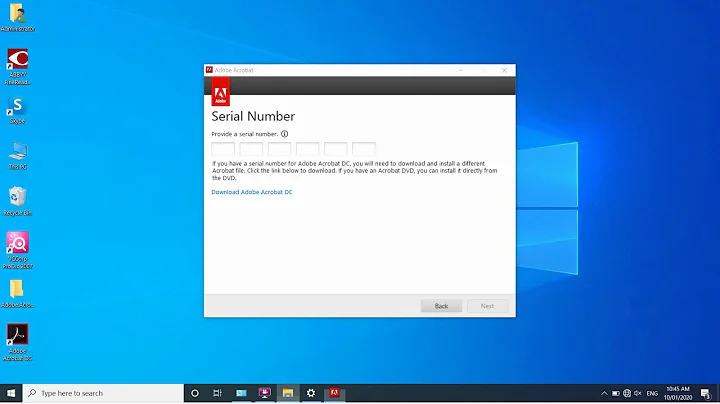
Task: Click the fourth serial number box
Action: click(x=307, y=149)
